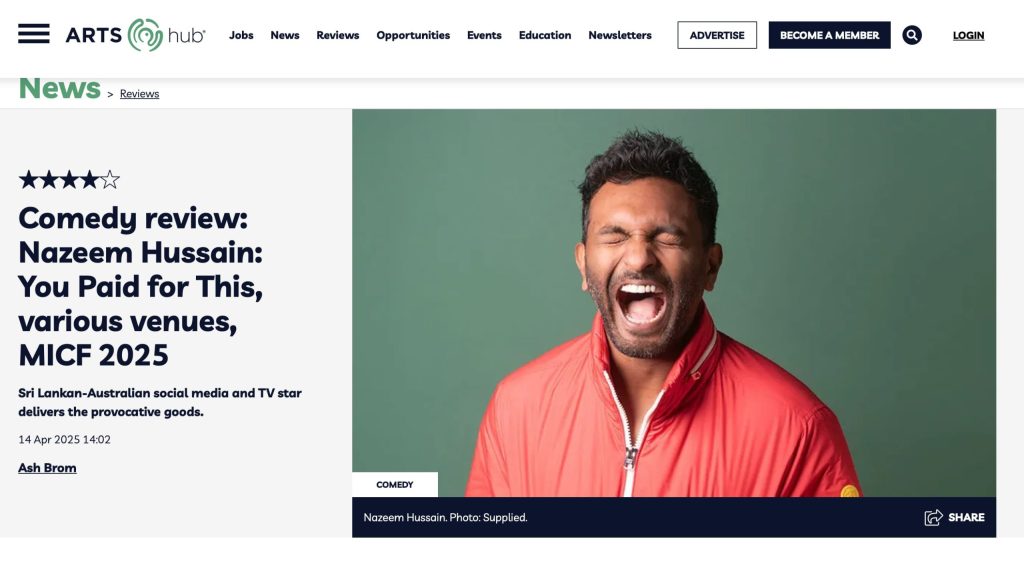Open the hamburger menu icon
1024x561 pixels.
[34, 34]
